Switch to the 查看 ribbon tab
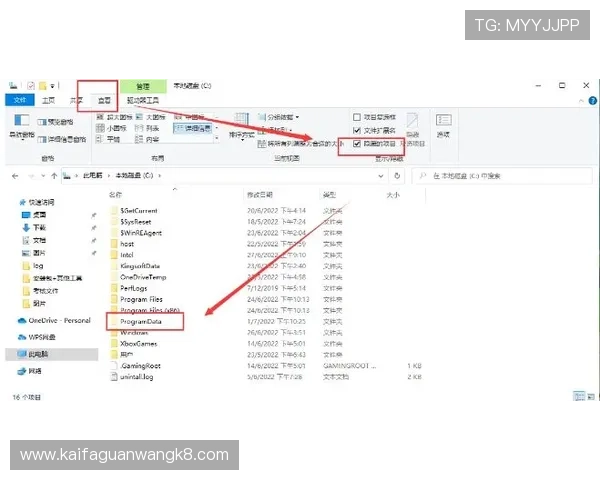The width and height of the screenshot is (600, 480). click(104, 100)
